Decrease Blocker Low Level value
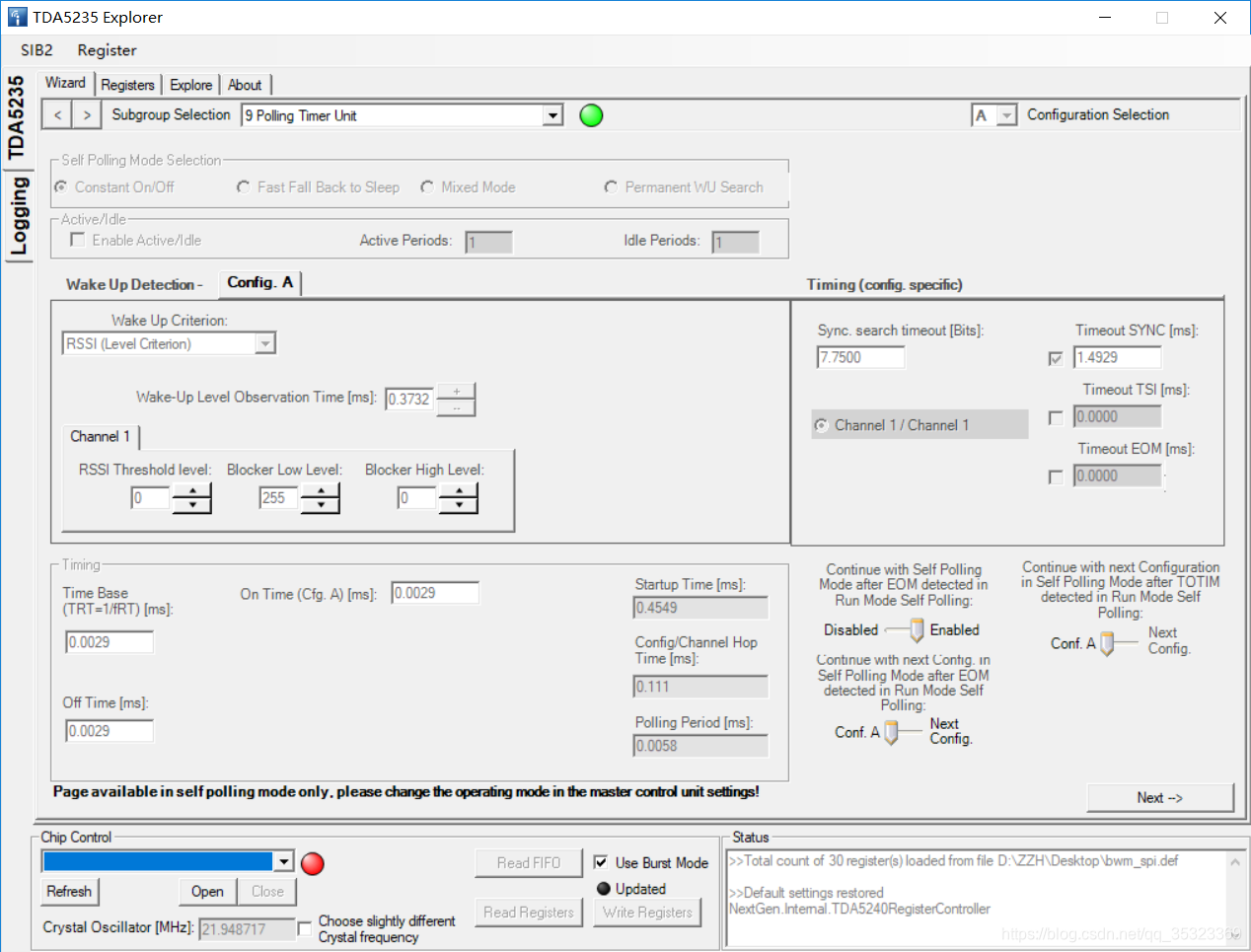 (x=321, y=505)
